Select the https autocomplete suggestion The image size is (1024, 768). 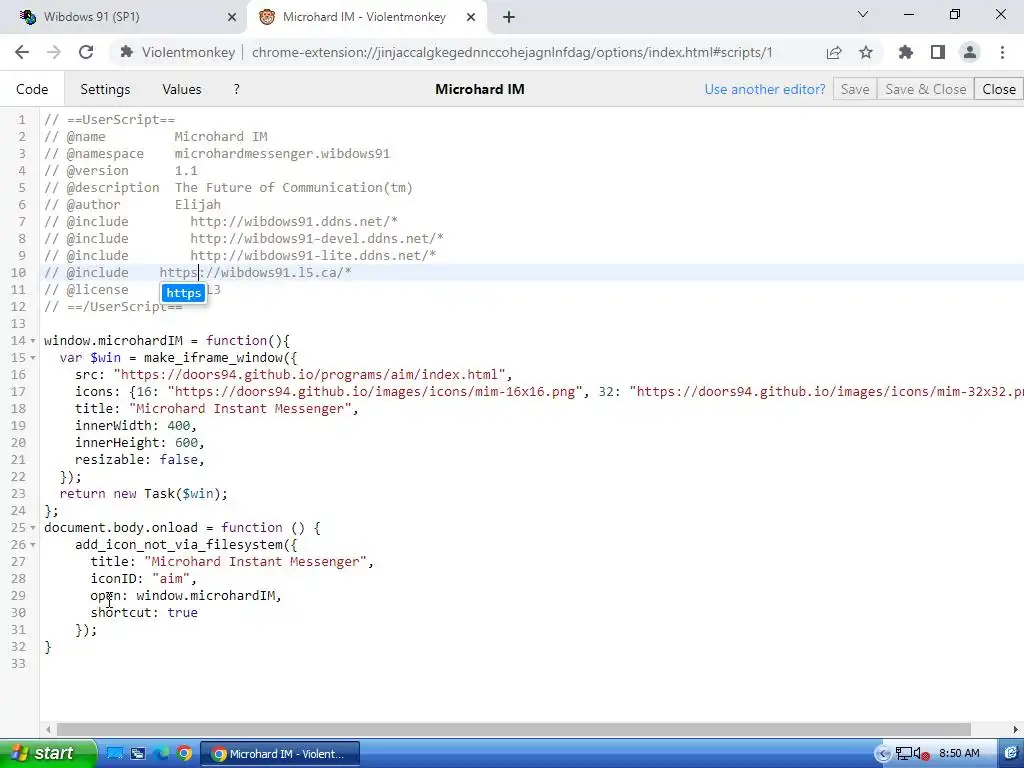tap(184, 293)
